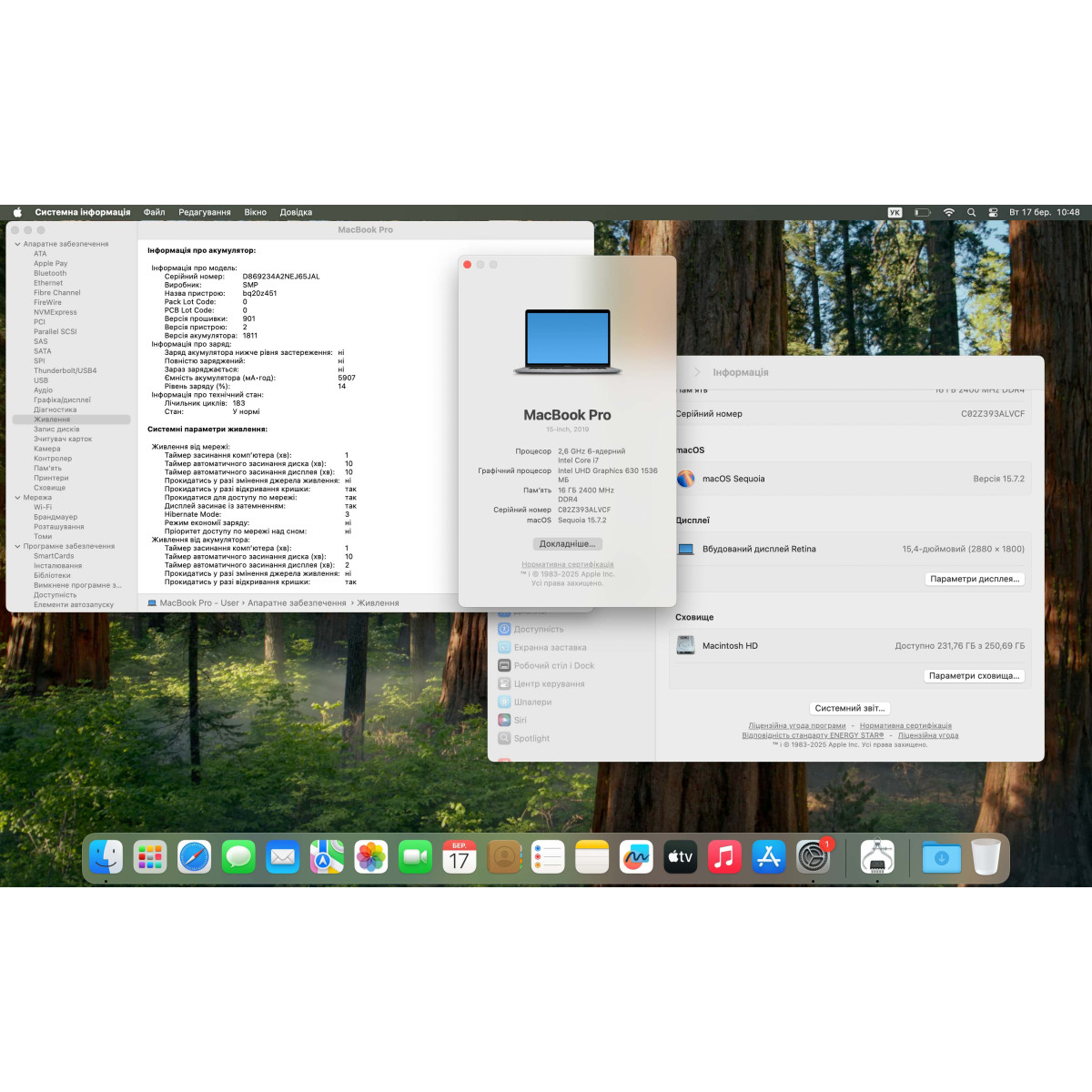Open the Довідка menu

(x=296, y=212)
